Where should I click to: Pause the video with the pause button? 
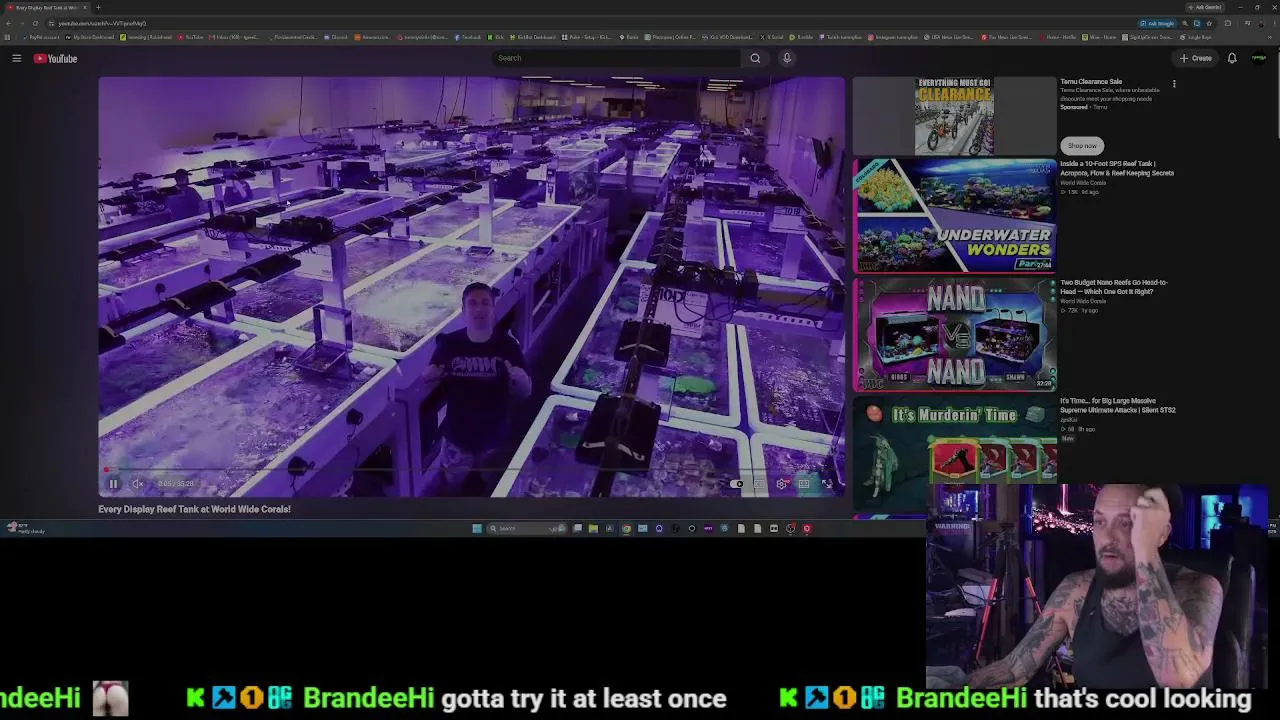(113, 484)
